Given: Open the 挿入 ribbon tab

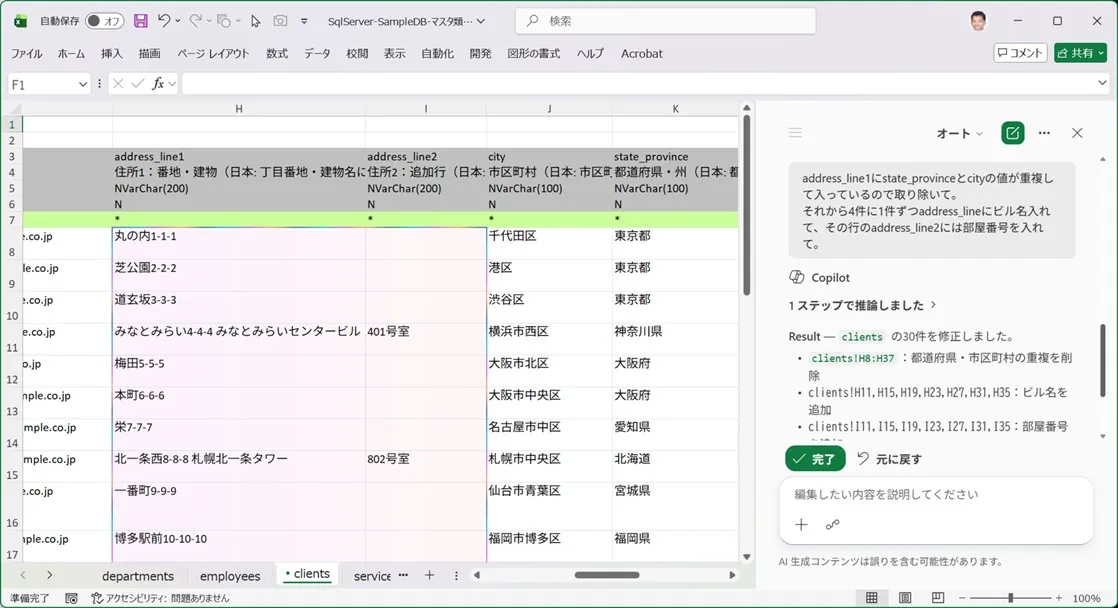Looking at the screenshot, I should click(112, 53).
